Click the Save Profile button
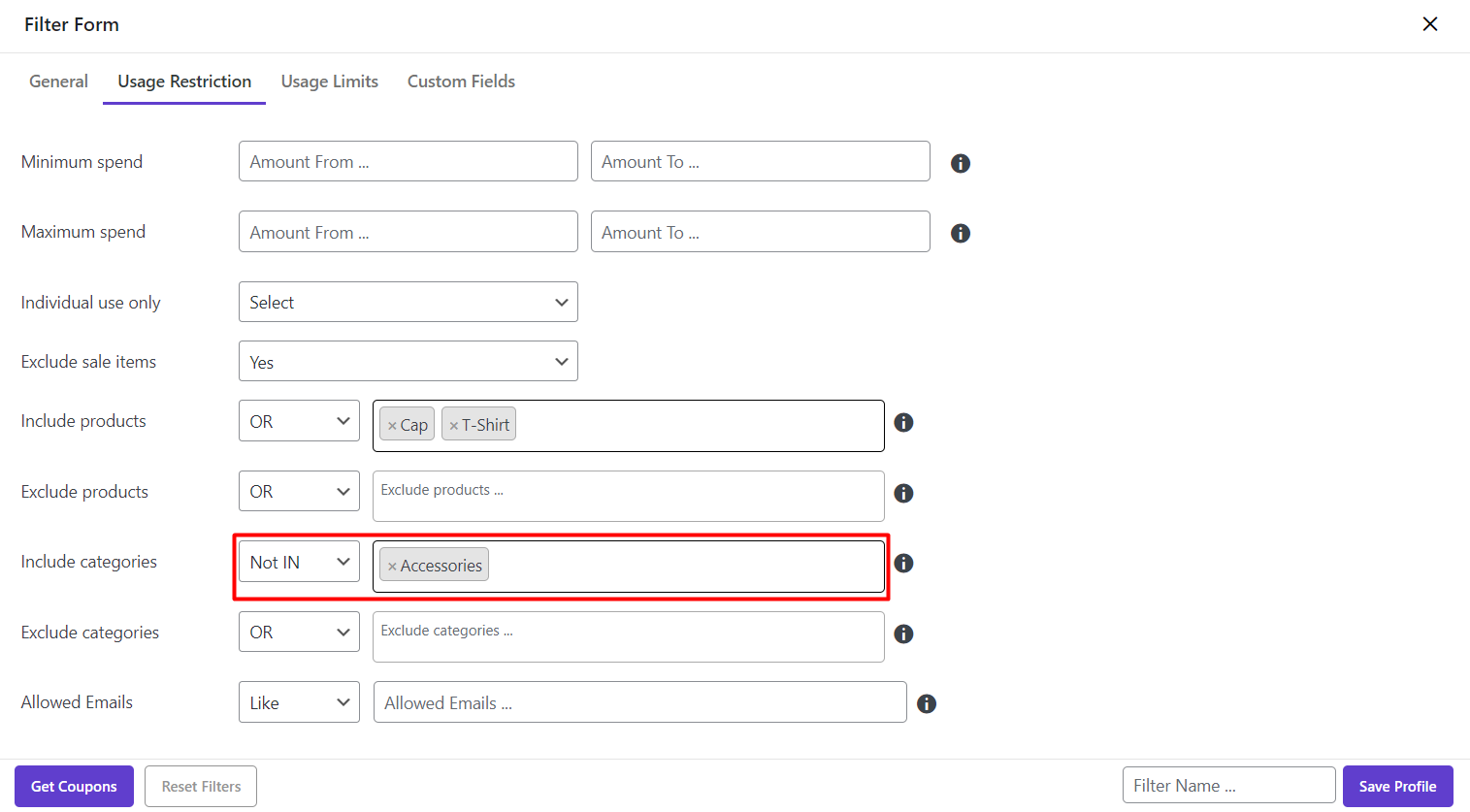The image size is (1470, 812). pyautogui.click(x=1397, y=786)
